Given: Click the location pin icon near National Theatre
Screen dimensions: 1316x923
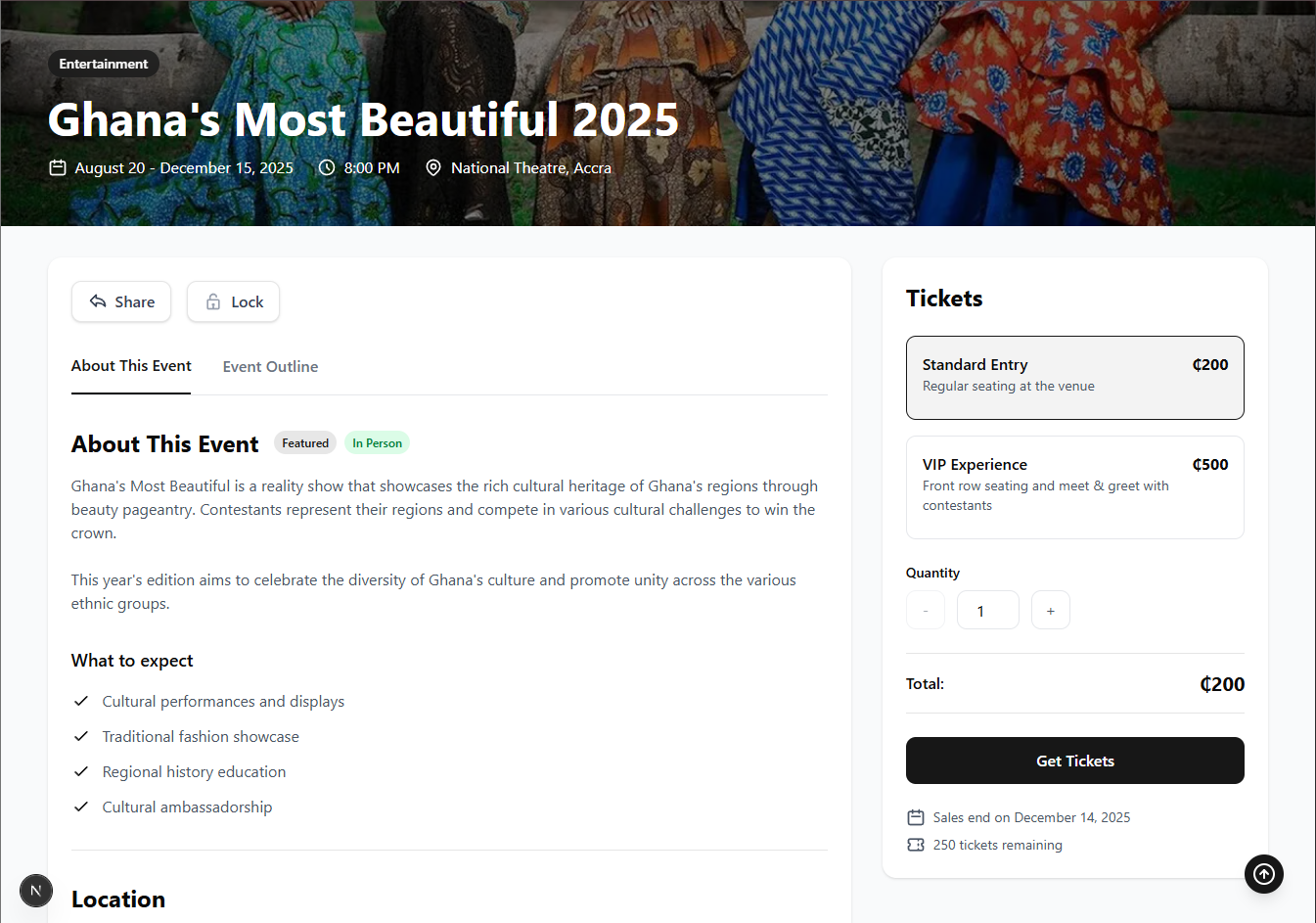Looking at the screenshot, I should 433,167.
